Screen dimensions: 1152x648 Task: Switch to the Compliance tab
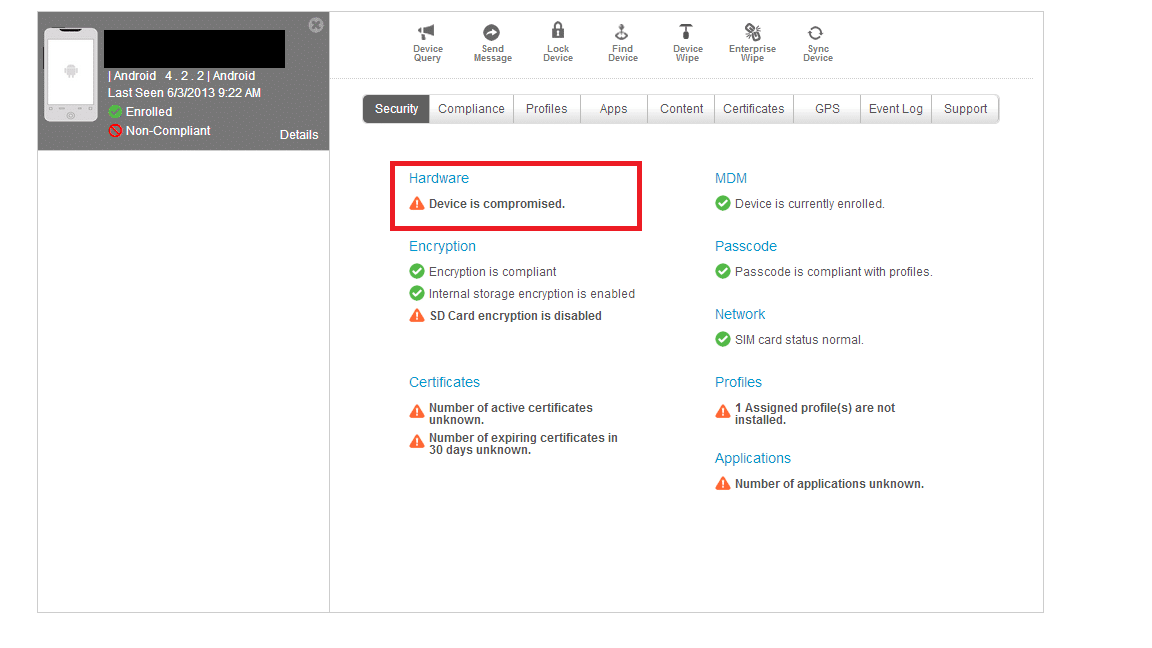(x=471, y=109)
